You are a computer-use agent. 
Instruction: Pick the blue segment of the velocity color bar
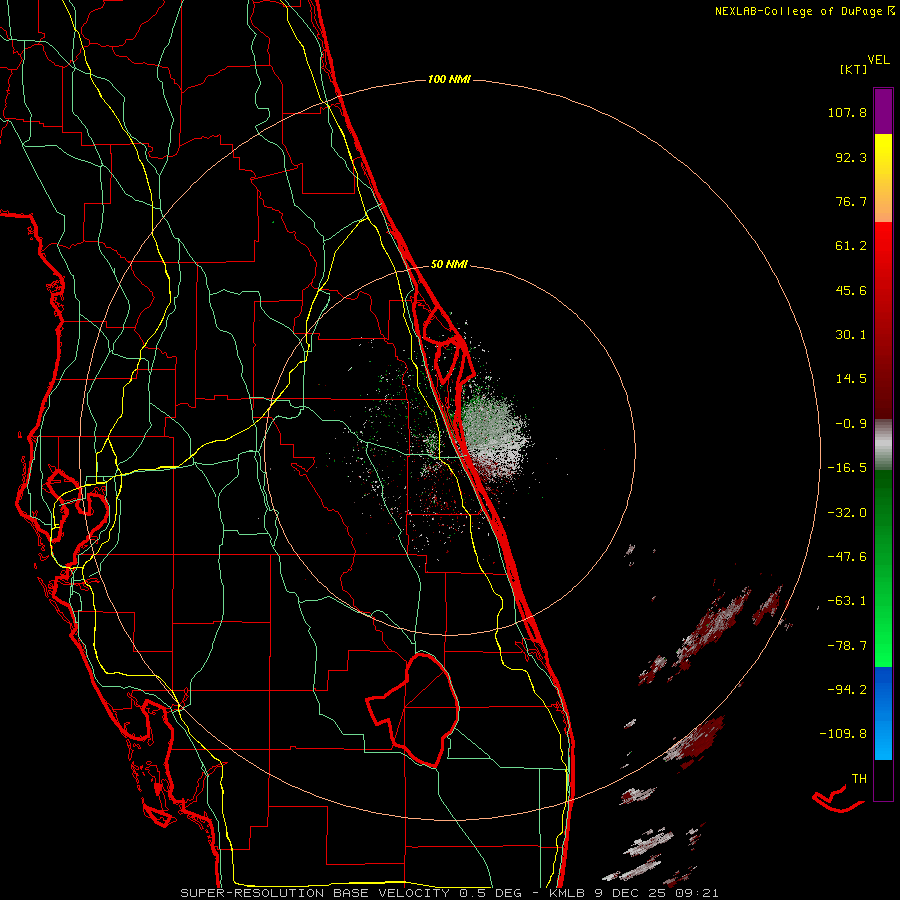883,713
